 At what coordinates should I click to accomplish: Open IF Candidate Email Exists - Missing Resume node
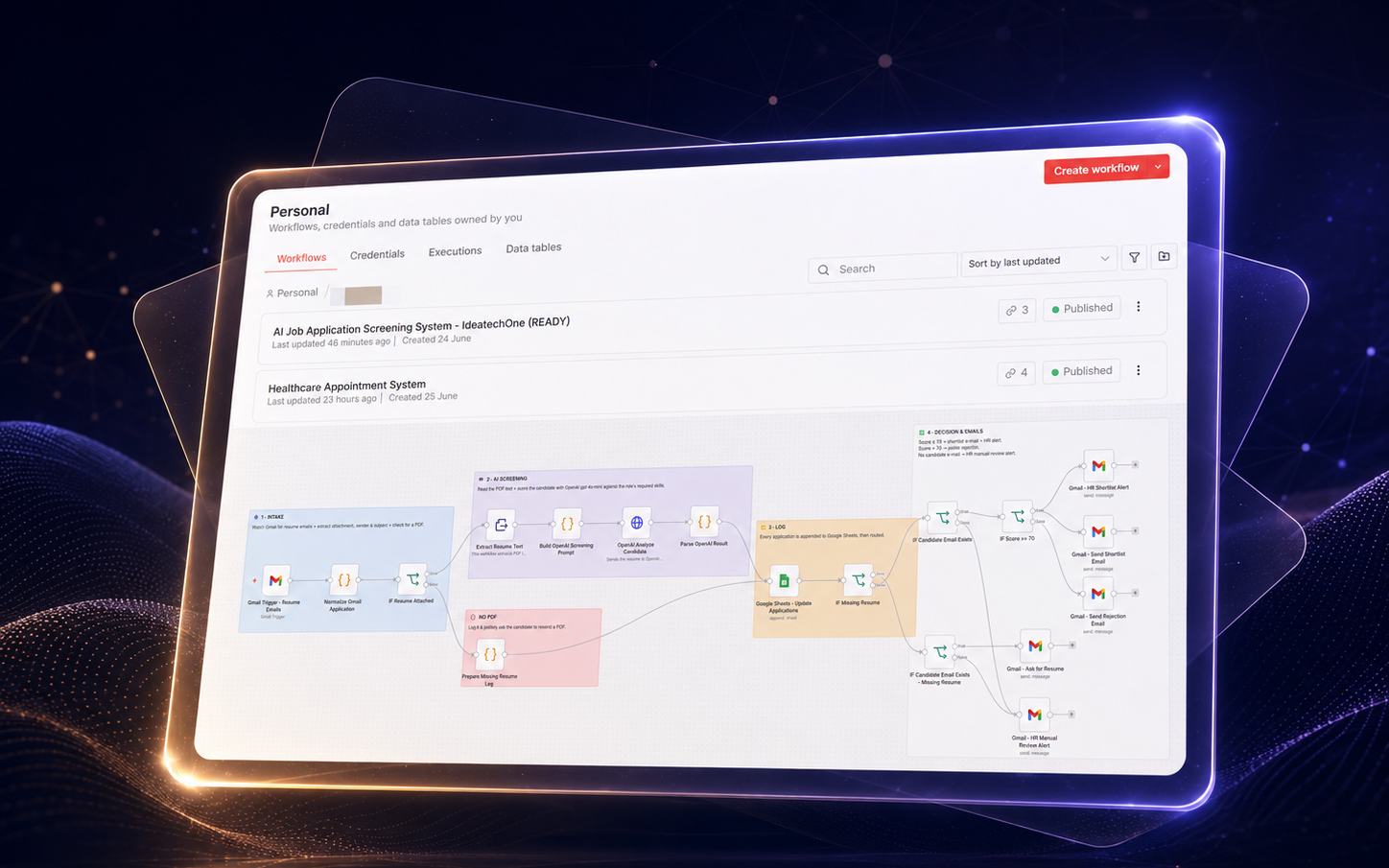pos(940,652)
